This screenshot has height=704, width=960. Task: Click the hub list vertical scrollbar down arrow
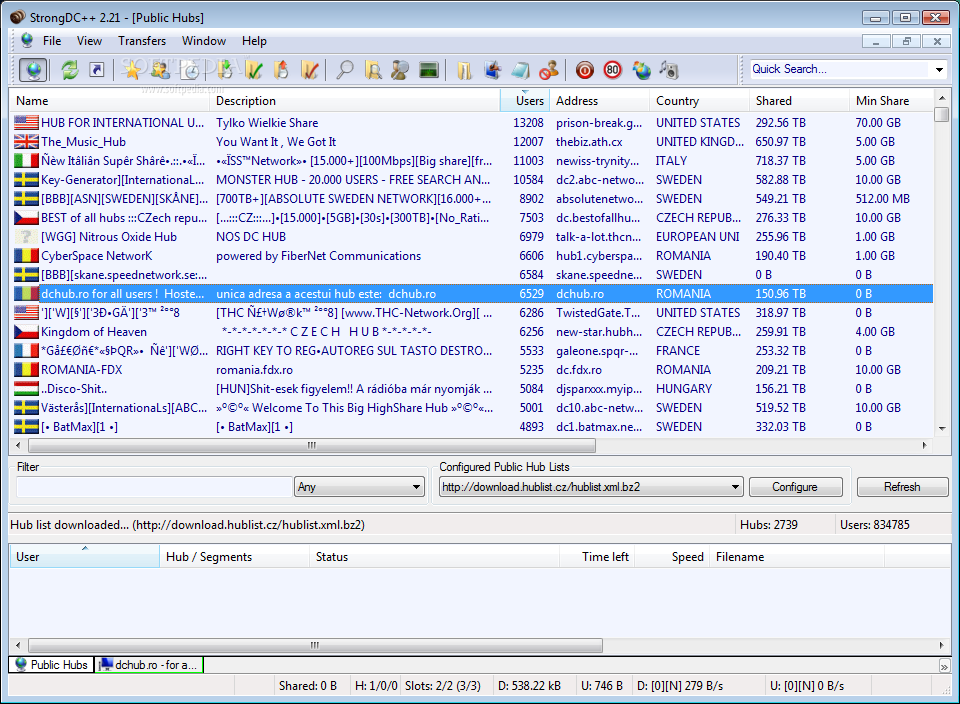(x=942, y=429)
